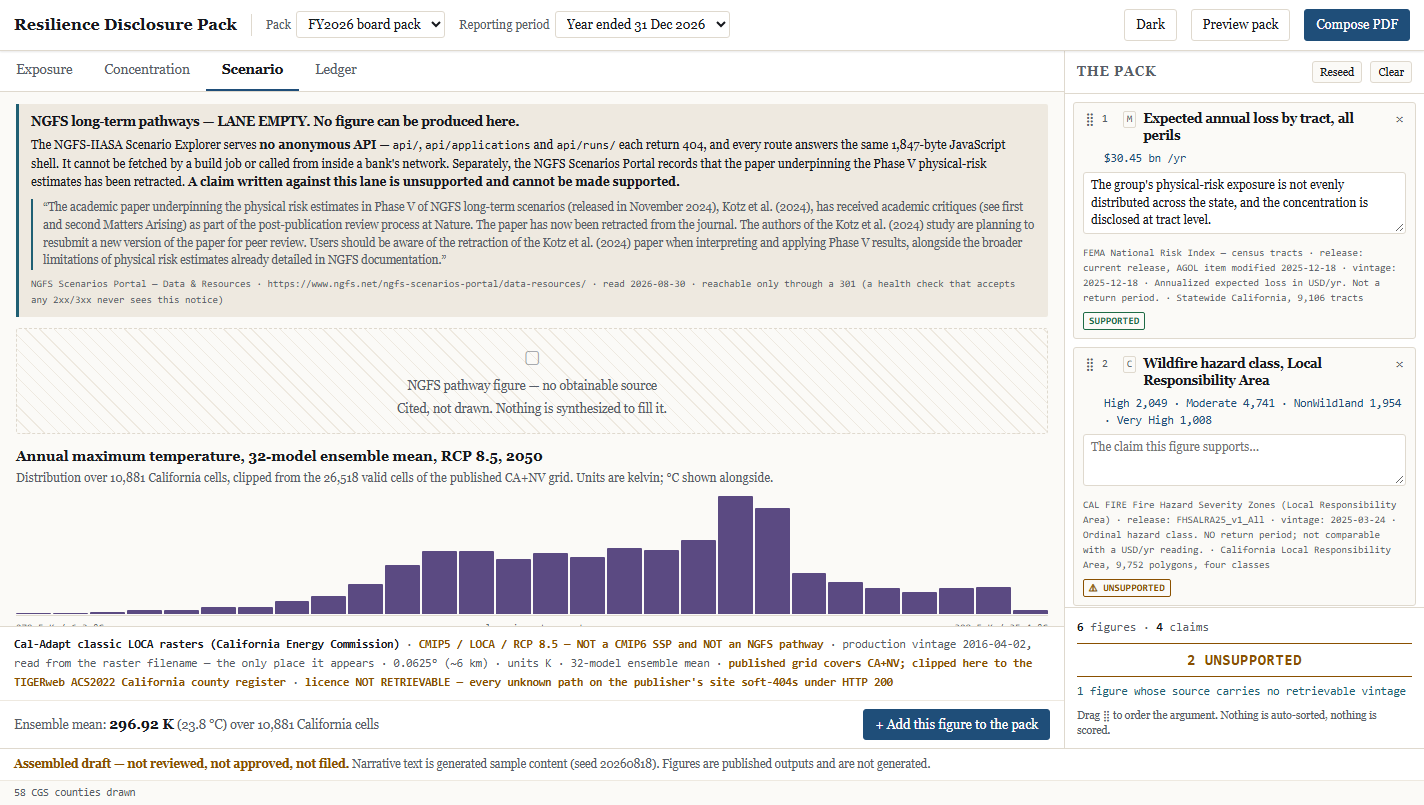Clear the pack

point(1391,72)
